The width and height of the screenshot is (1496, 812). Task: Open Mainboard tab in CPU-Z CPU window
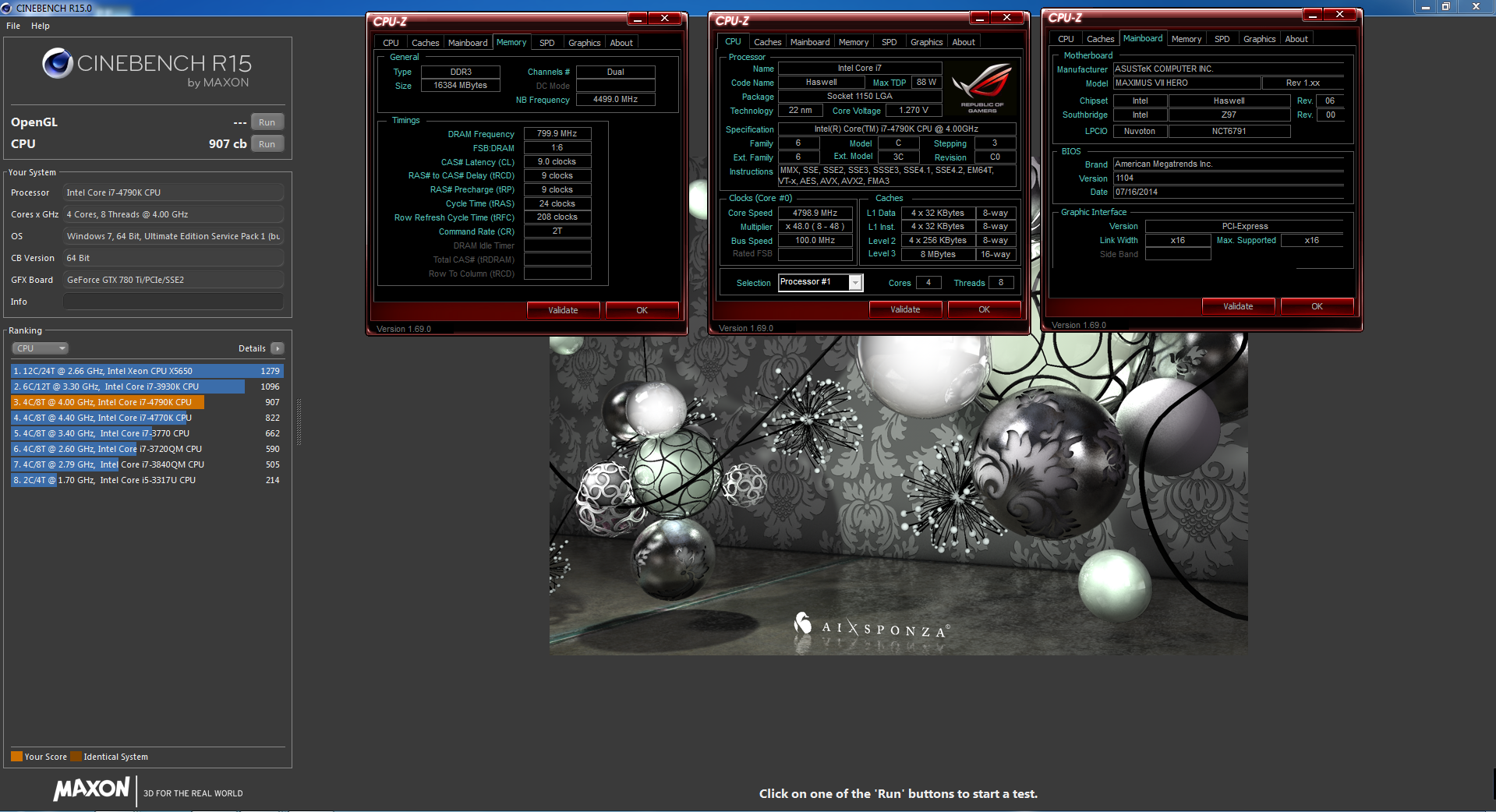point(809,42)
